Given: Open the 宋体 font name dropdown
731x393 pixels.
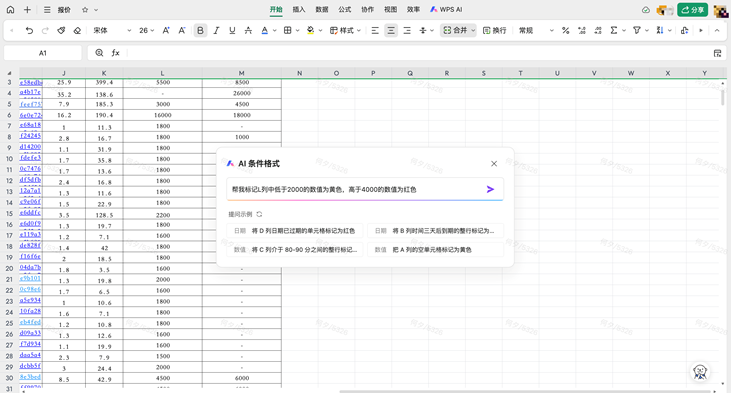Looking at the screenshot, I should [x=112, y=30].
